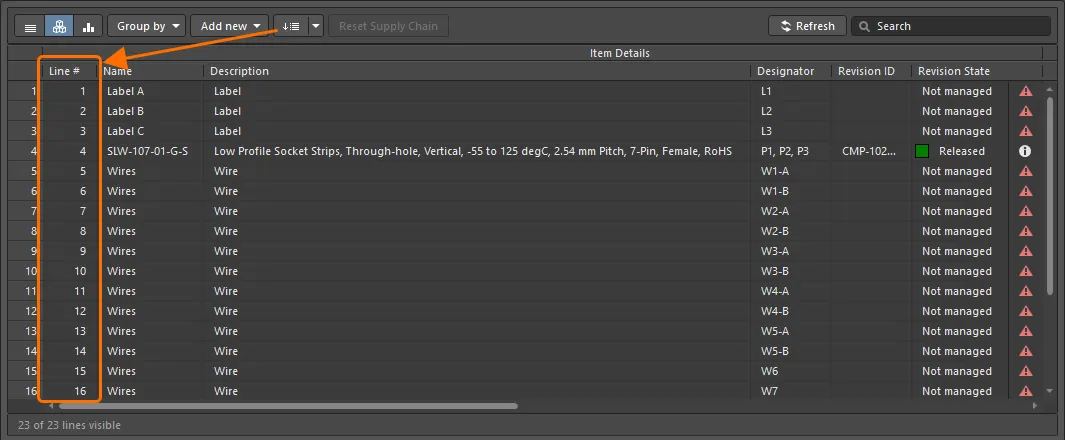
Task: Click the Line # cell with value 10
Action: click(x=71, y=272)
